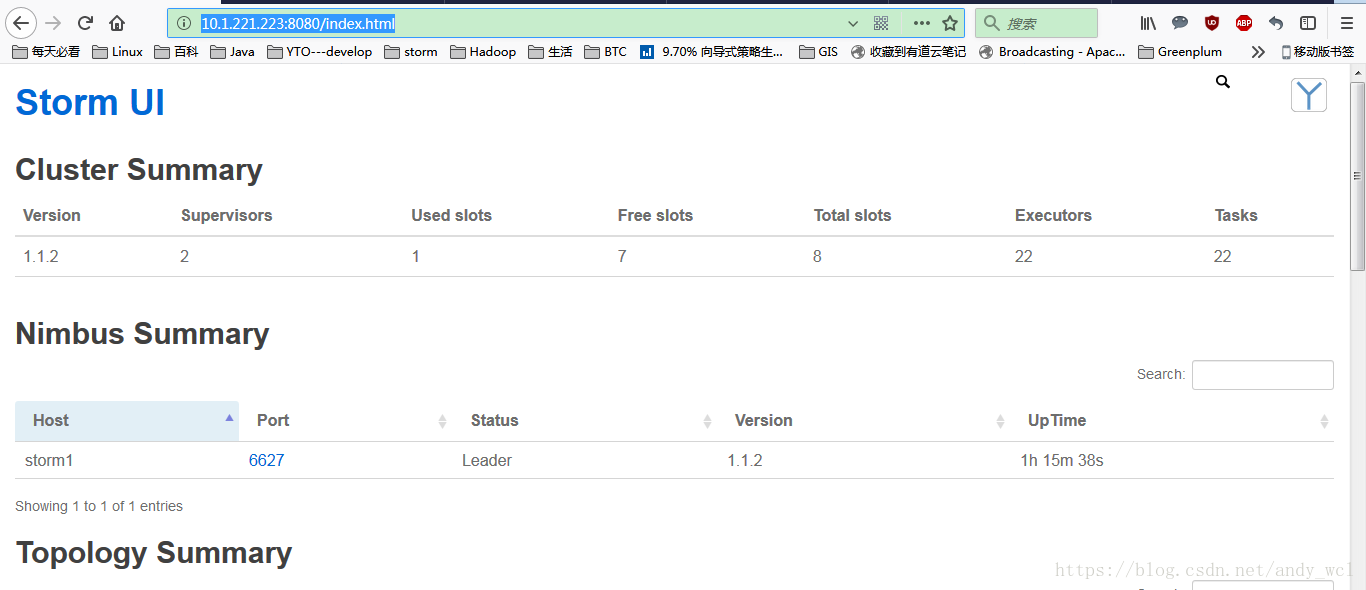Click the chat bubble extension icon
1366x590 pixels.
(x=1180, y=23)
